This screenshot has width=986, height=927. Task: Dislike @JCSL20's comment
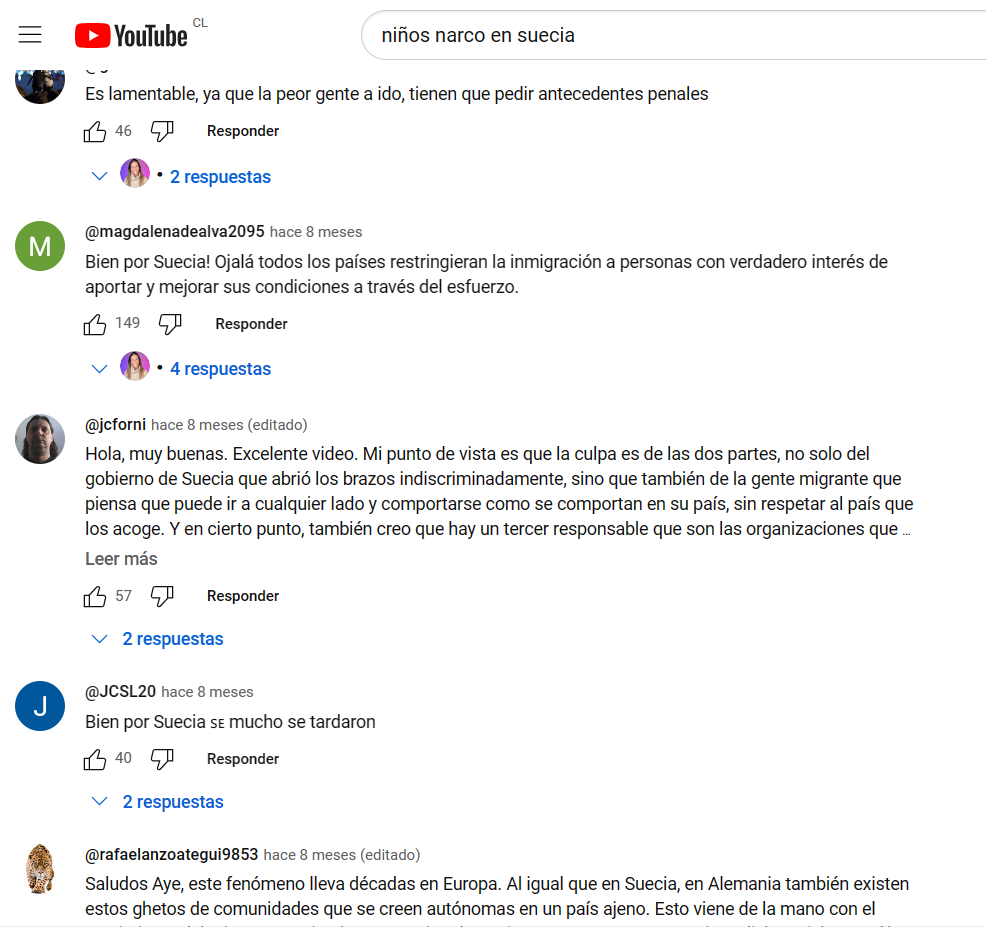[162, 759]
